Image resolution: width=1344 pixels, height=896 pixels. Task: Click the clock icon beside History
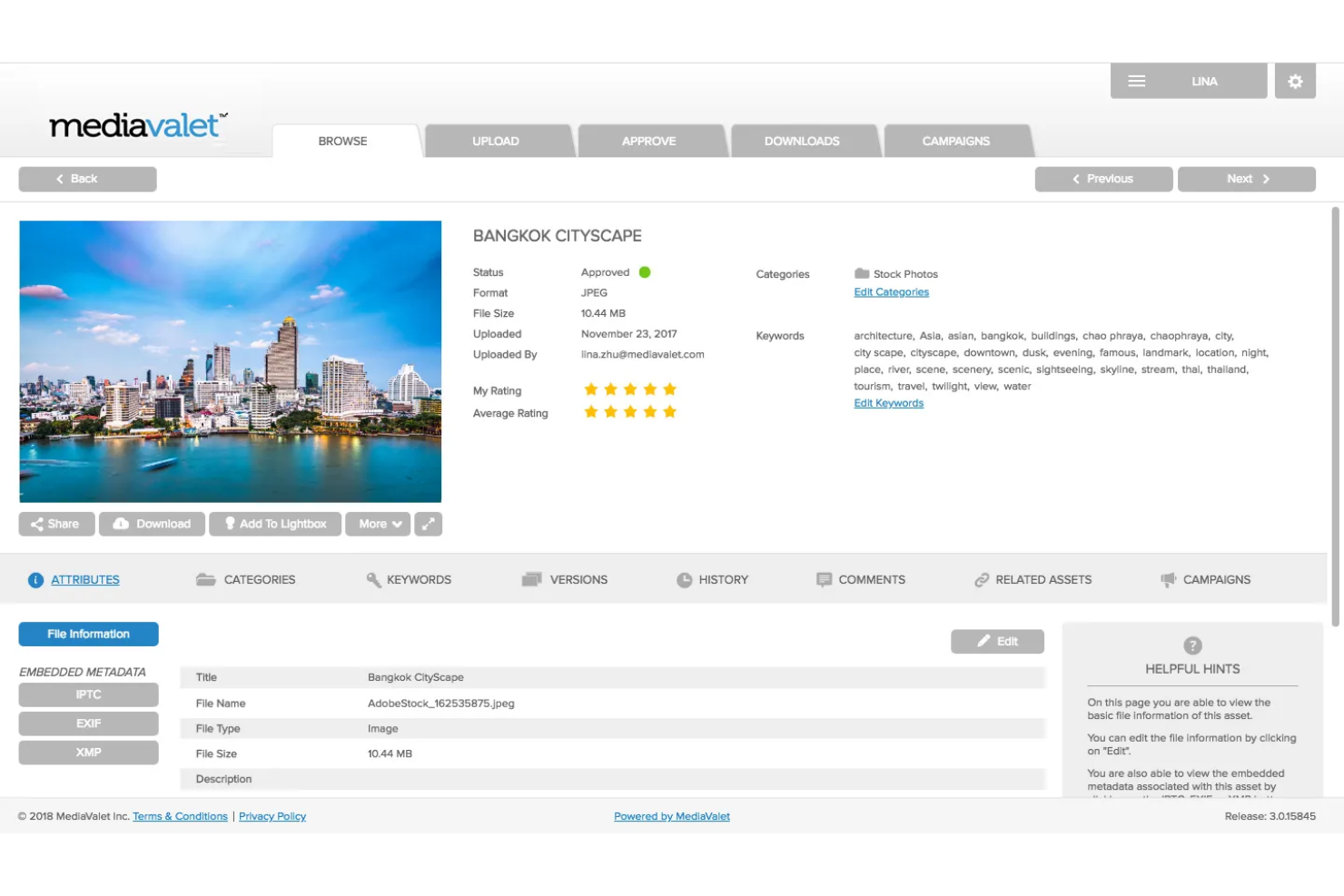click(x=684, y=580)
